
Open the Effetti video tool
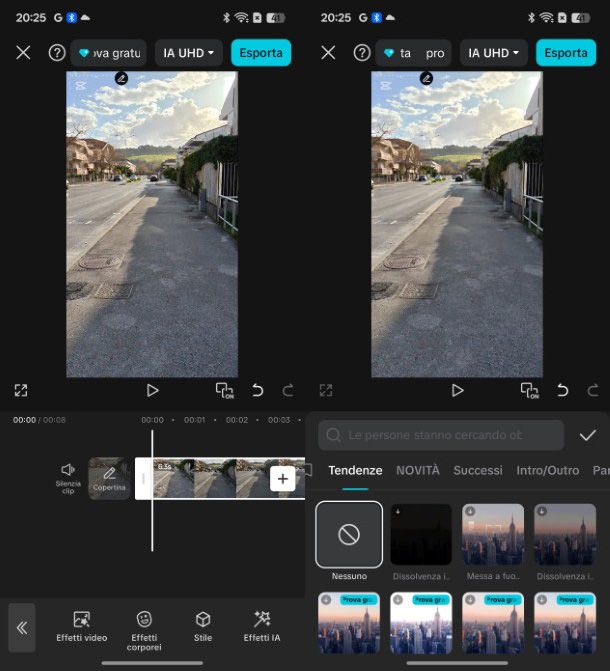click(82, 626)
